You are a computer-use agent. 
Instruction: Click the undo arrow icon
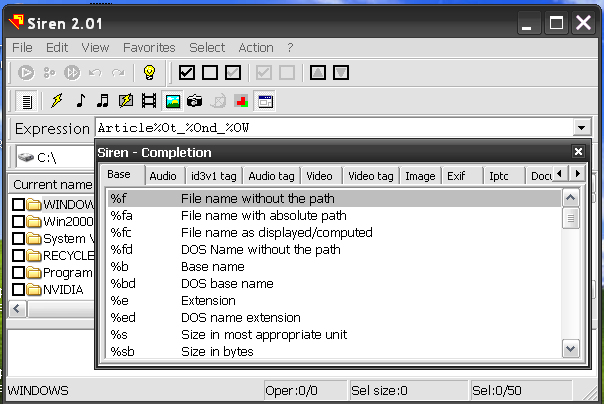click(x=95, y=72)
